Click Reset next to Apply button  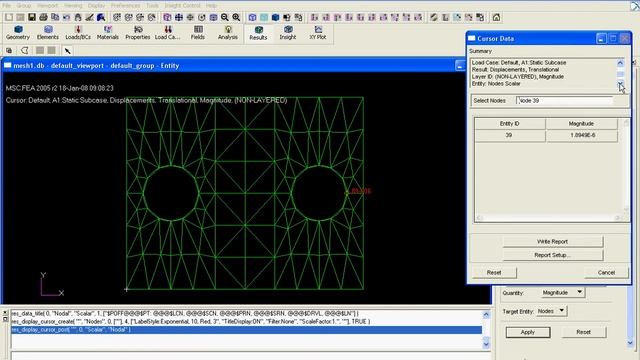tap(584, 332)
